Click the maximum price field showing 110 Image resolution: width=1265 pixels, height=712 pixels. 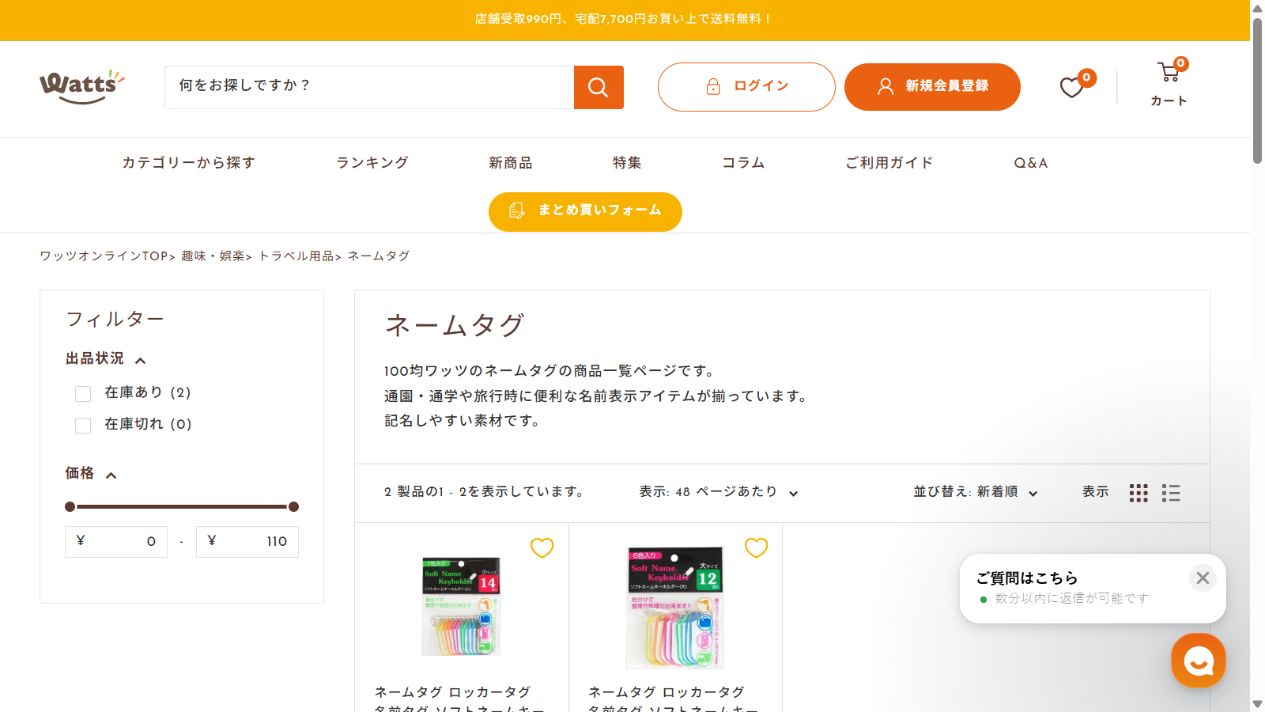247,542
